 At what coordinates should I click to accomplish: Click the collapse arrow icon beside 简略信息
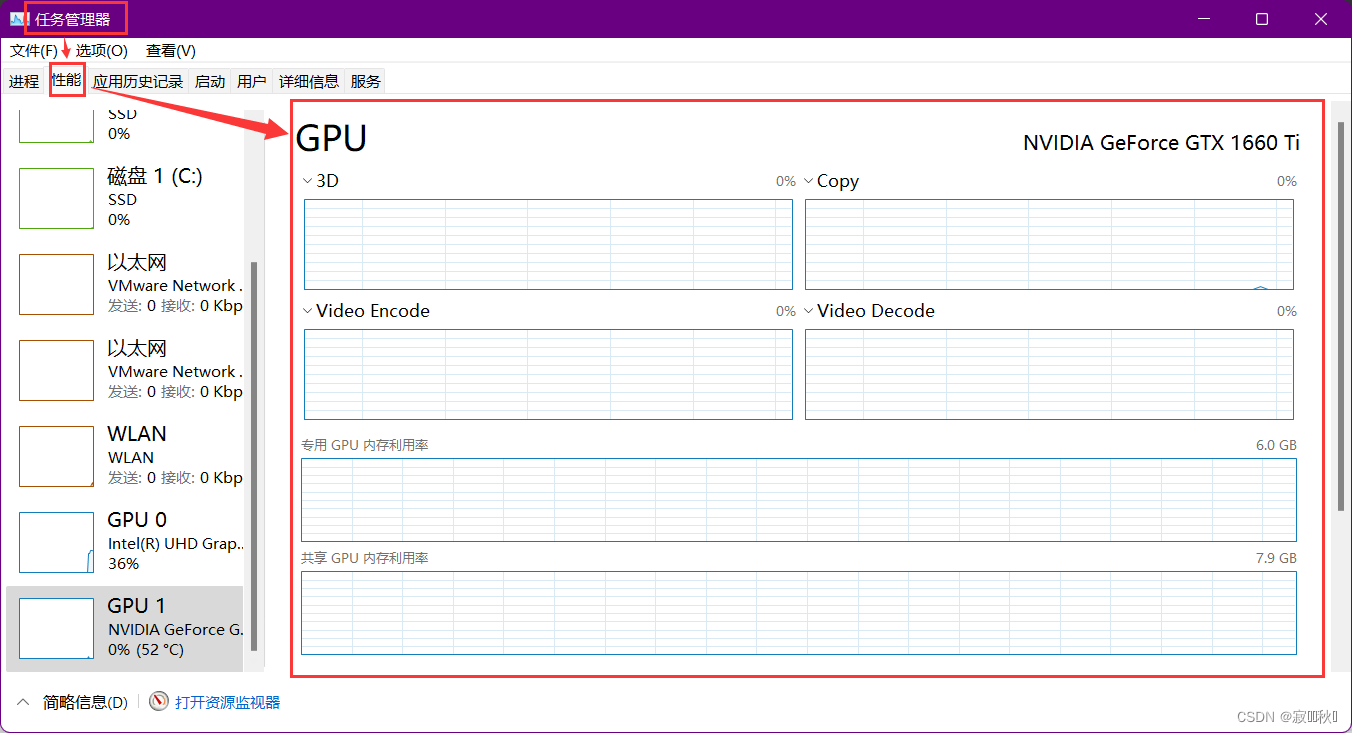25,702
